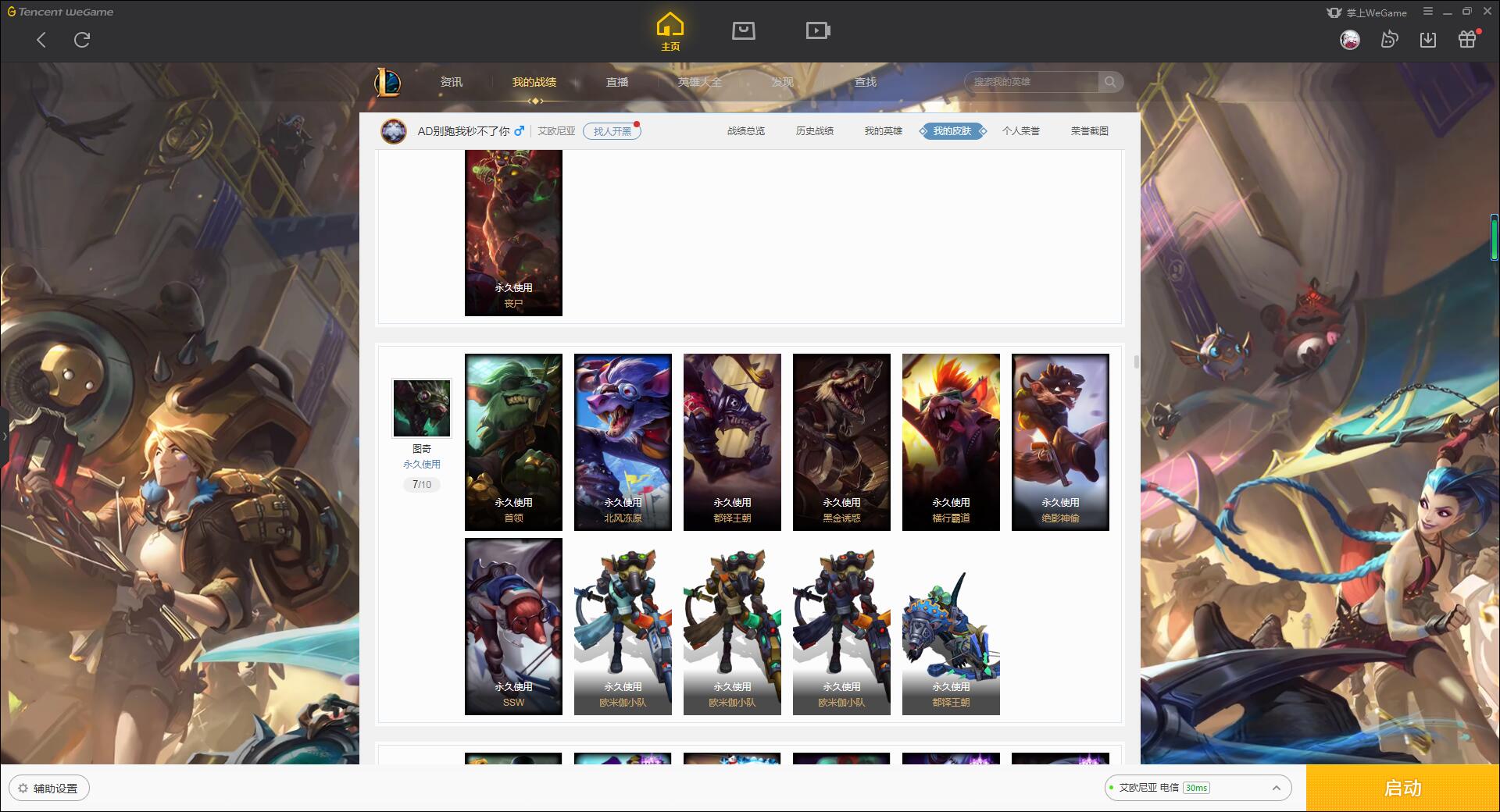This screenshot has width=1500, height=812.
Task: Open the 首领 skin card
Action: (513, 442)
